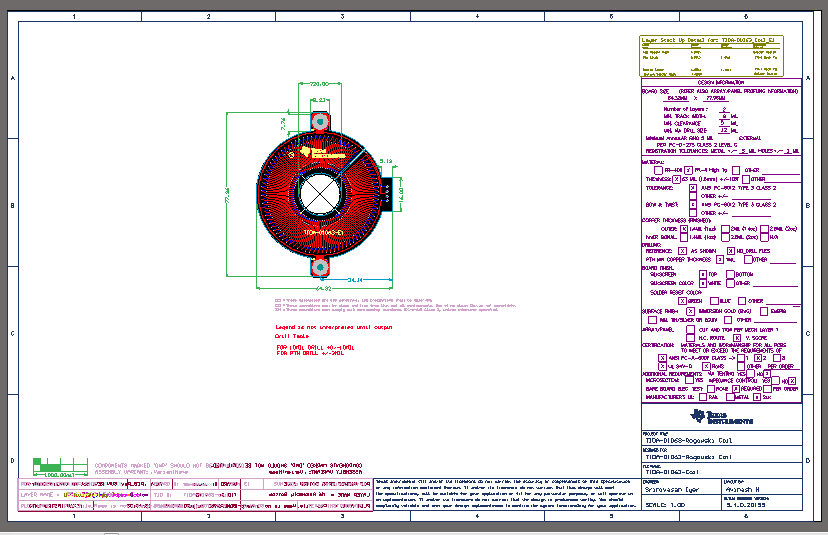
Task: Click the connector pads on the board's right tab
Action: click(387, 194)
